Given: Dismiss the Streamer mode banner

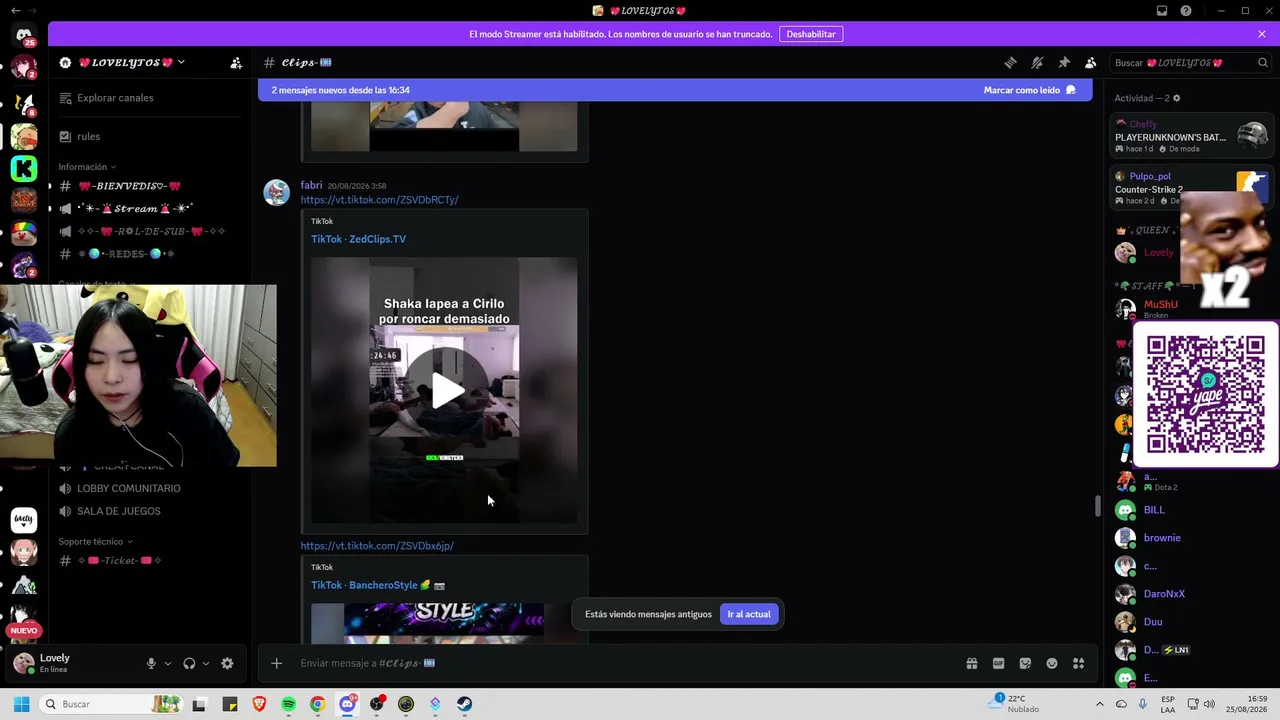Looking at the screenshot, I should coord(1262,34).
